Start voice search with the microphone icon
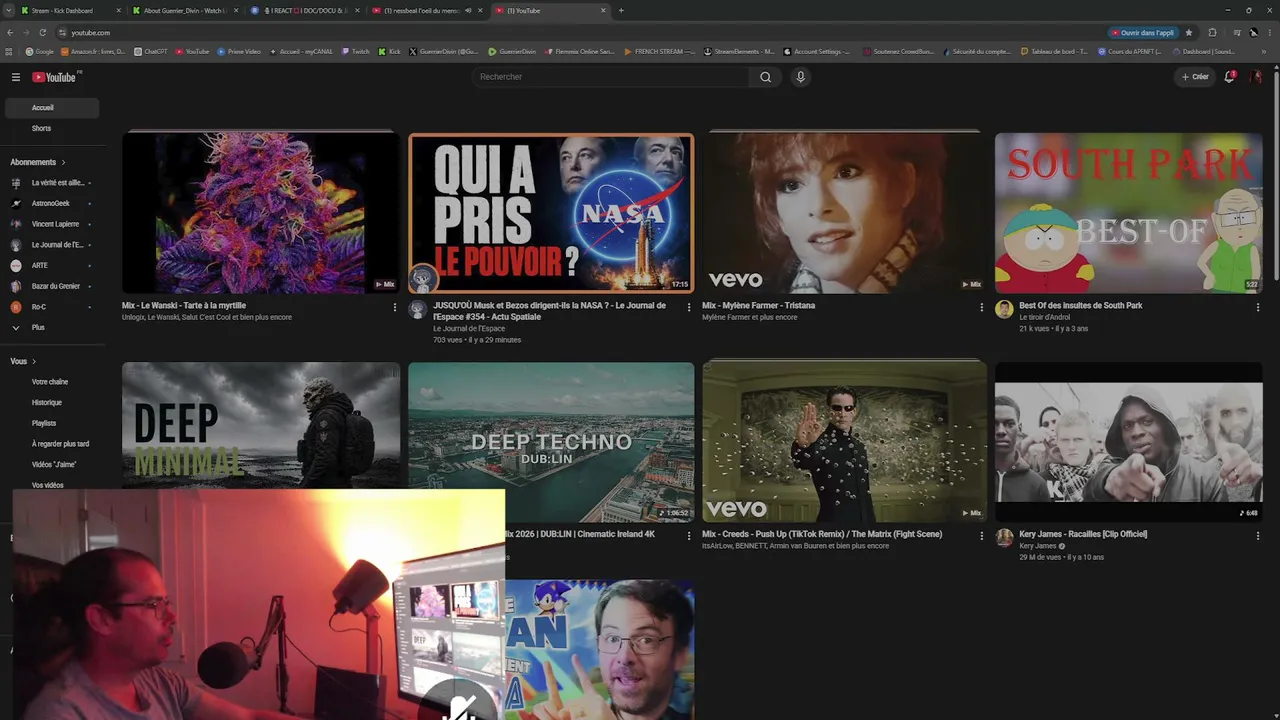 pyautogui.click(x=800, y=77)
